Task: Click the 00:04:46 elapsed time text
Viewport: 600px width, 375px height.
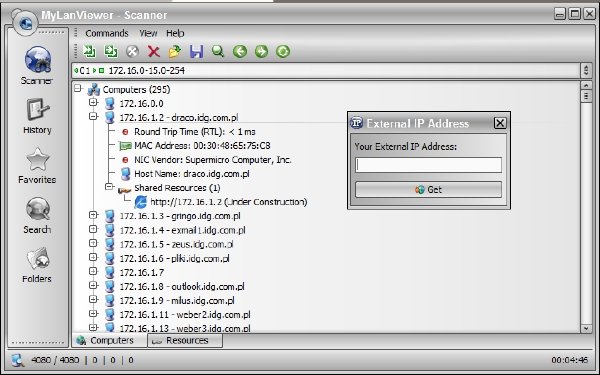Action: (569, 360)
